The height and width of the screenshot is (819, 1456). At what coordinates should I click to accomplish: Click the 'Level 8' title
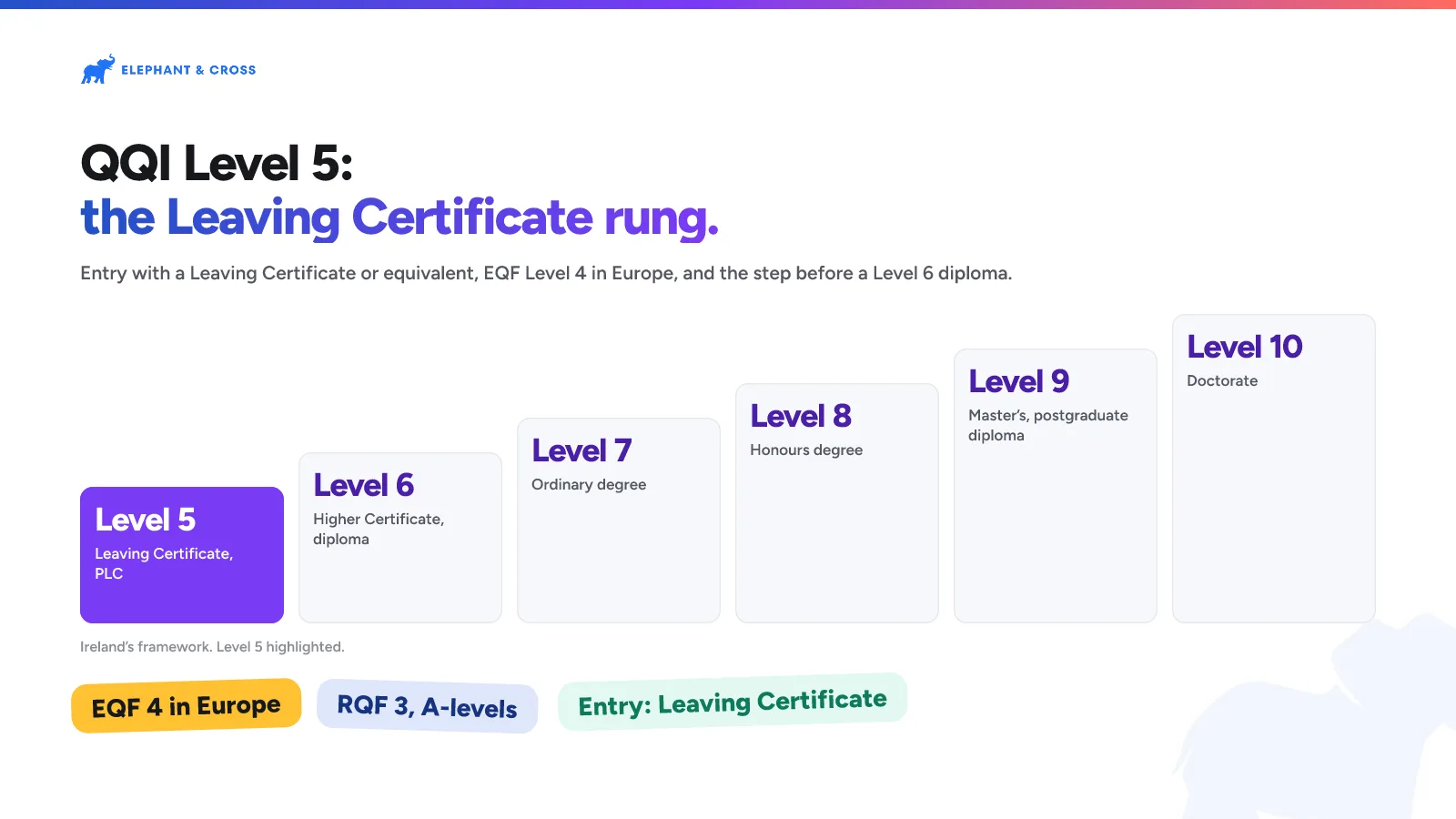pos(801,416)
